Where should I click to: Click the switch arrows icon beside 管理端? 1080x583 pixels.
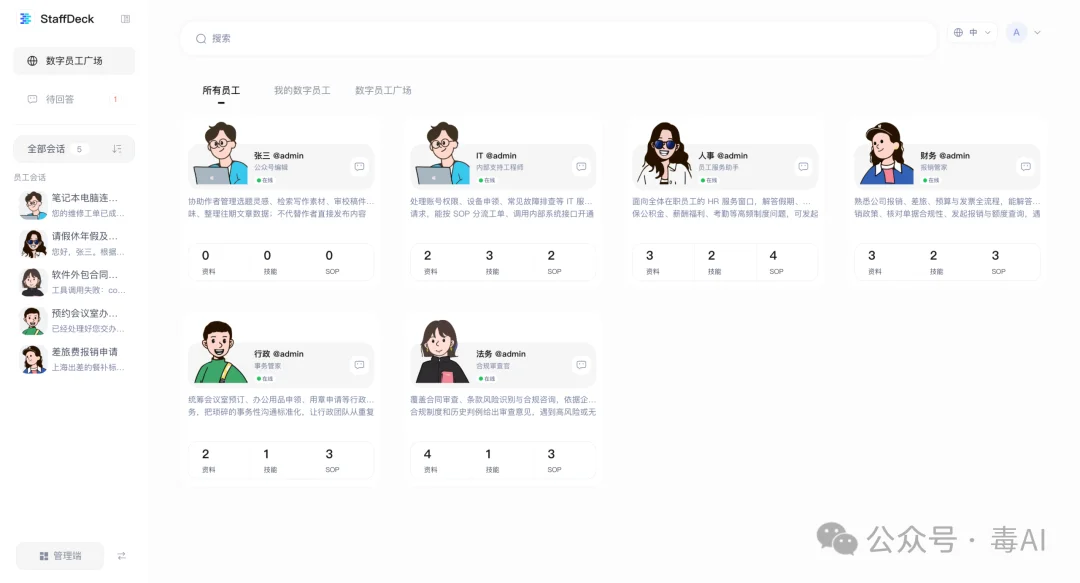pos(121,555)
